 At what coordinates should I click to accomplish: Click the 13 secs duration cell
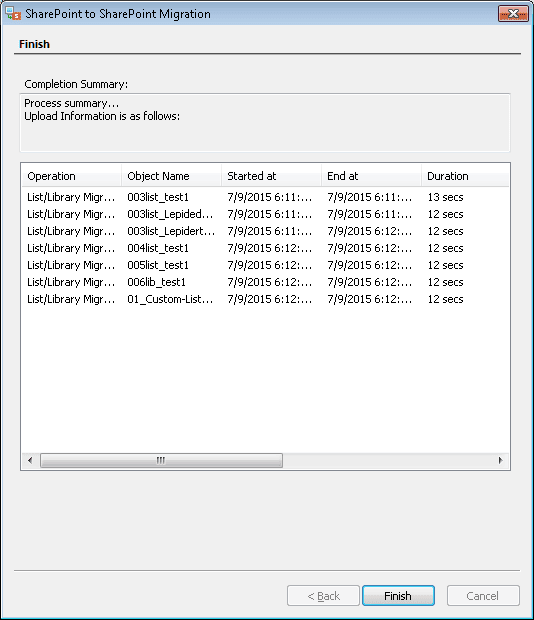(x=445, y=197)
